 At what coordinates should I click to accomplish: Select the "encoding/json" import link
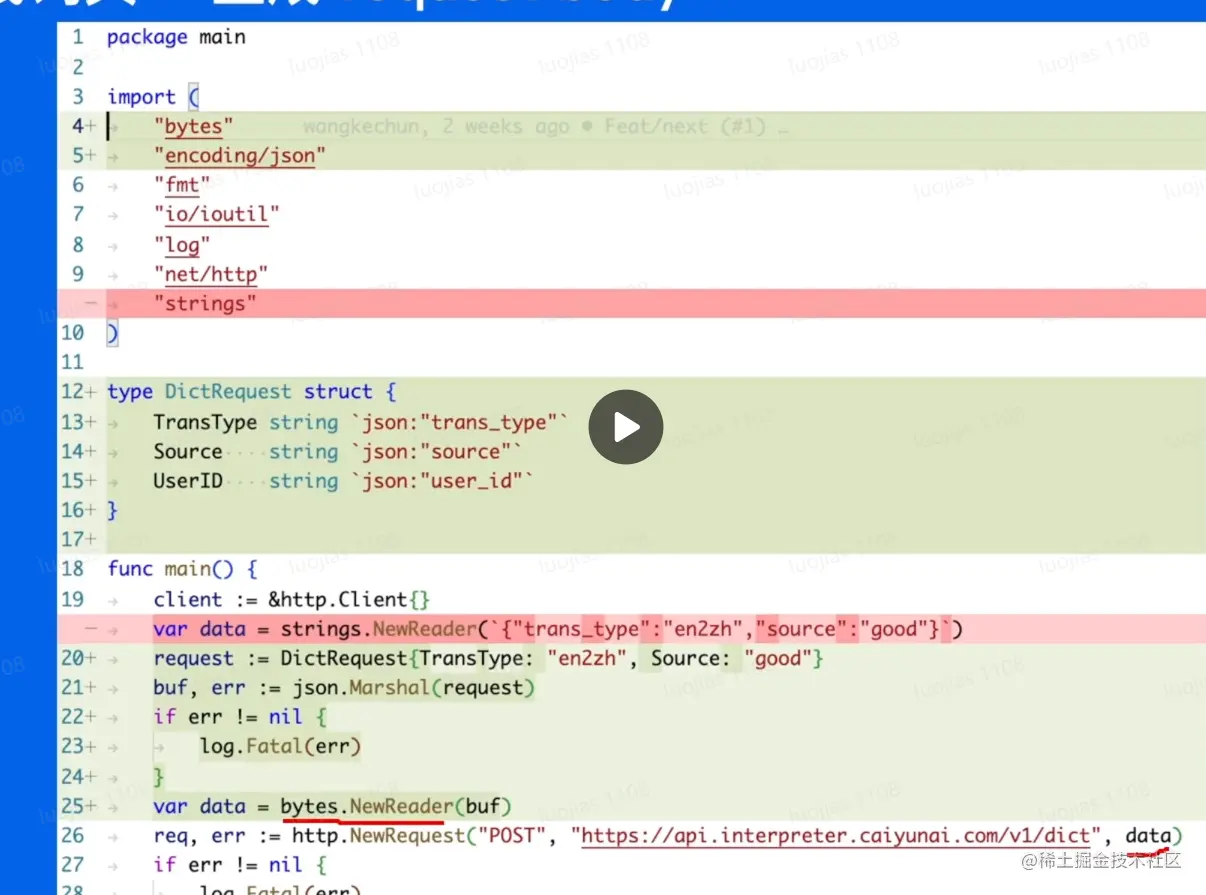click(240, 155)
